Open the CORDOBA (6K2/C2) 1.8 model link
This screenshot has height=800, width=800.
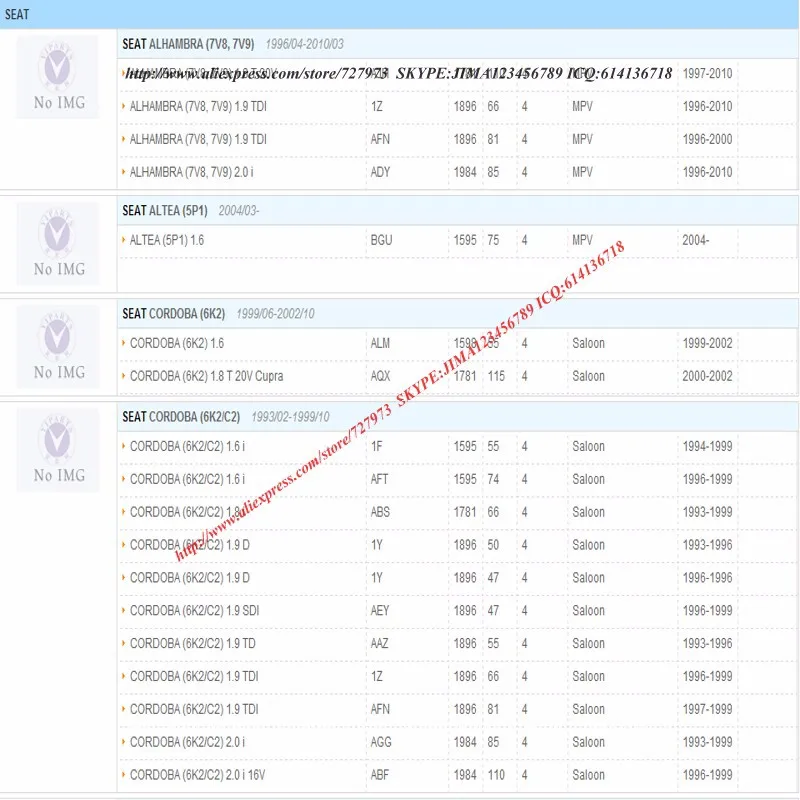[185, 512]
